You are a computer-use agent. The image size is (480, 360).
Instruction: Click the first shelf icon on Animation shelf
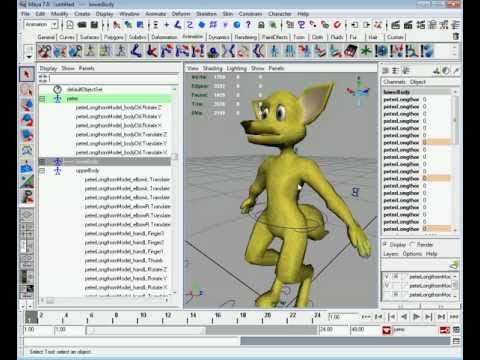coord(45,51)
